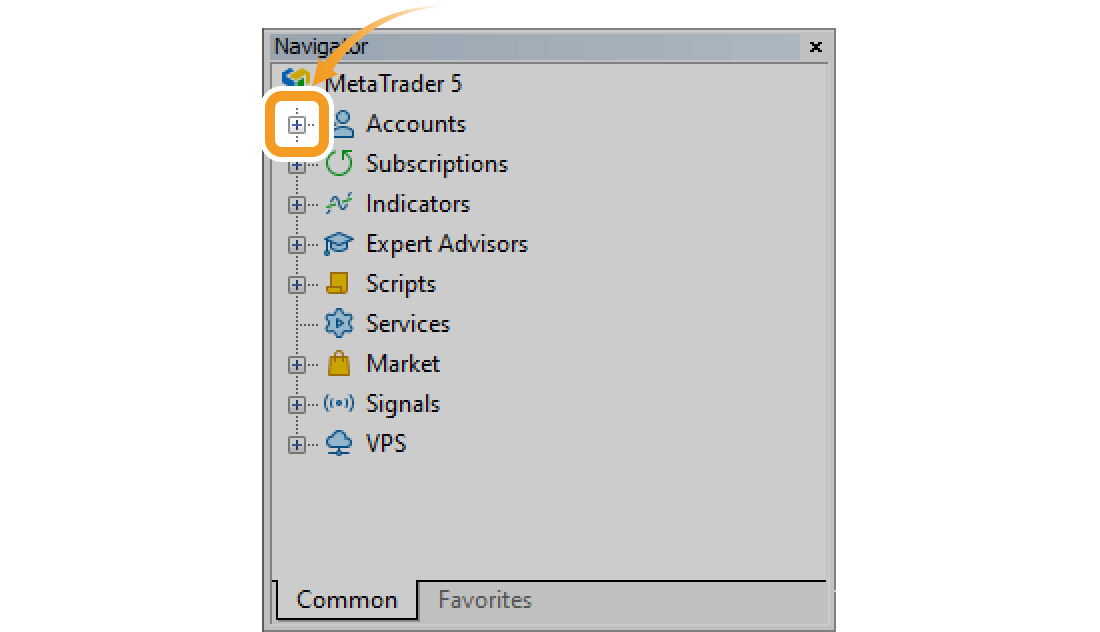Select the VPS cloud icon
Screen dimensions: 1100x632
[339, 443]
